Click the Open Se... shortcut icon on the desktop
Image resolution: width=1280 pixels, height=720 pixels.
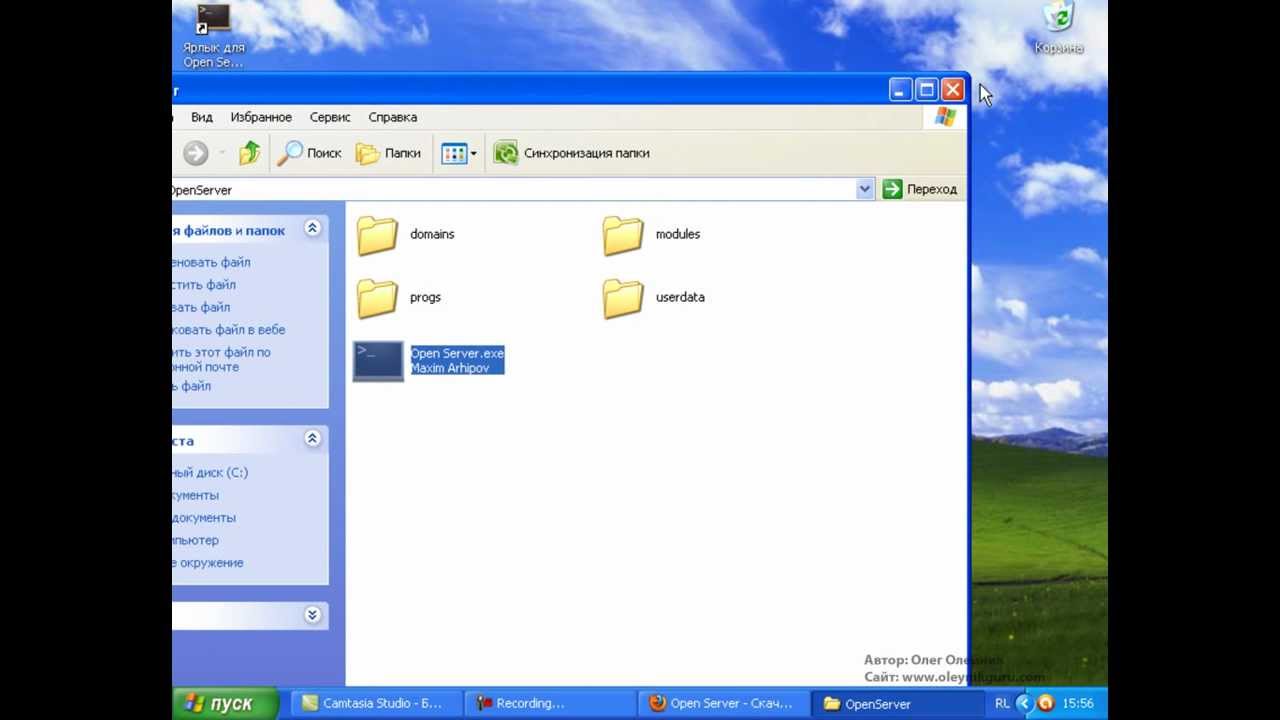213,36
